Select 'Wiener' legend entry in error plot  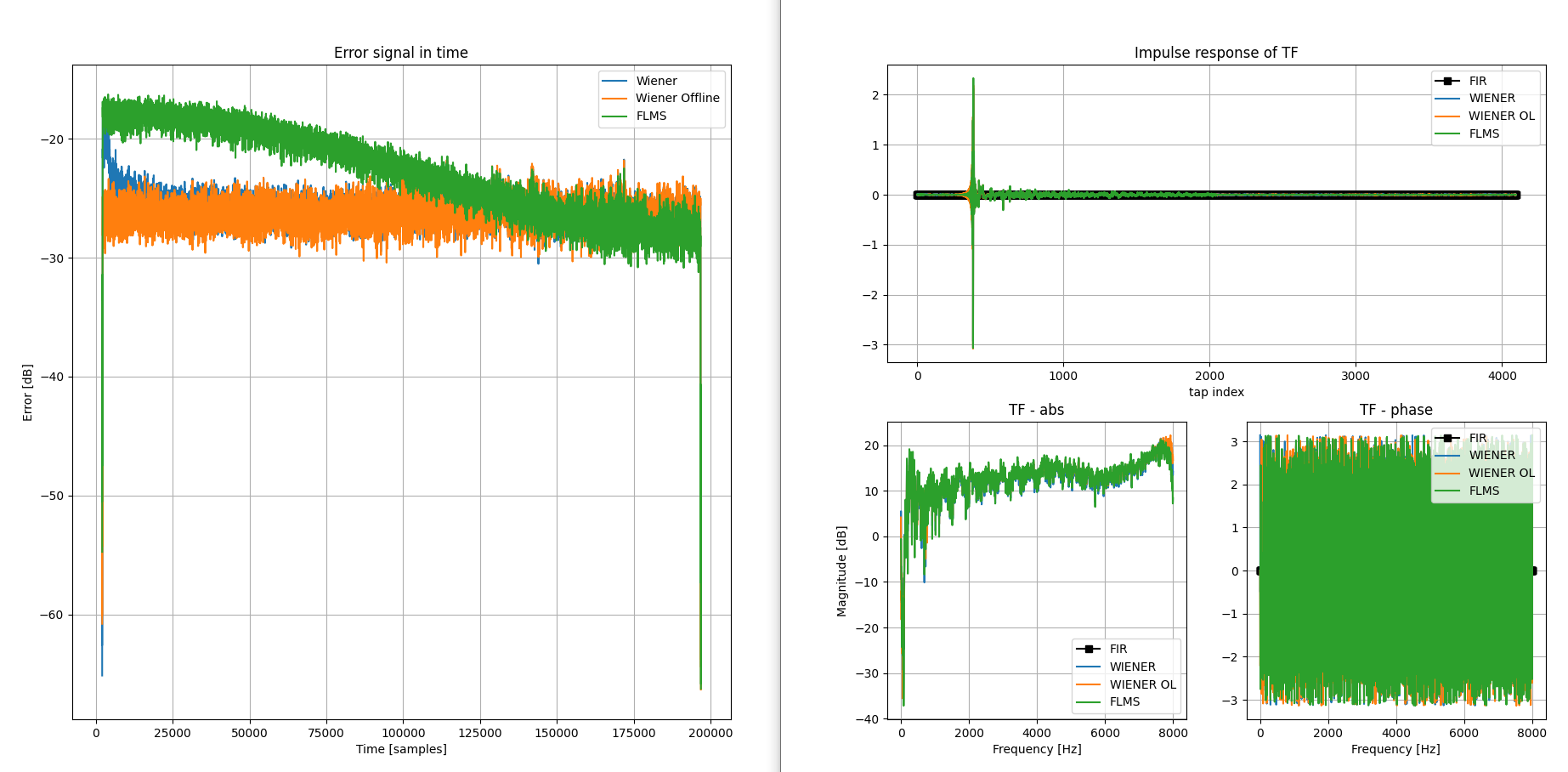click(656, 81)
